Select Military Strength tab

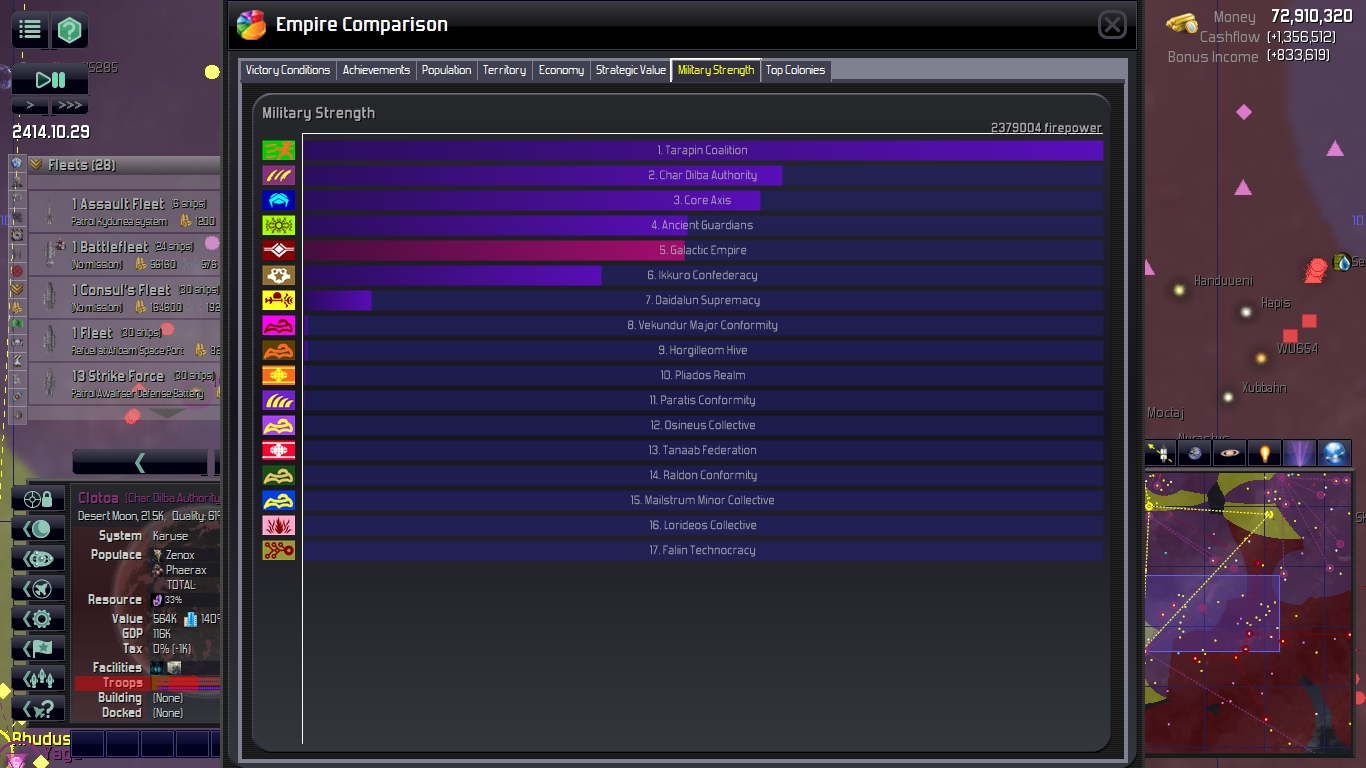coord(716,70)
